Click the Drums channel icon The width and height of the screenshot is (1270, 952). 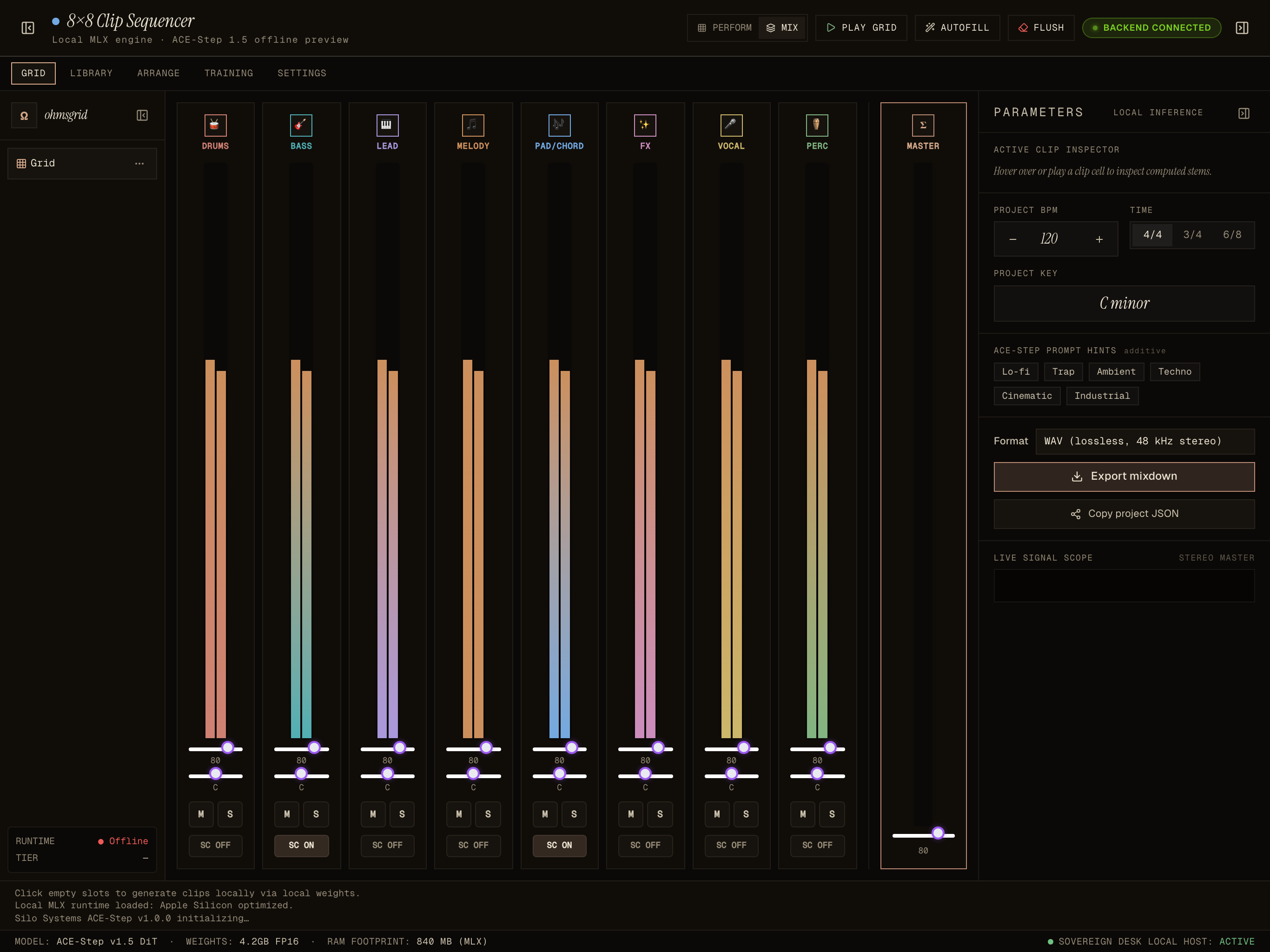[215, 125]
